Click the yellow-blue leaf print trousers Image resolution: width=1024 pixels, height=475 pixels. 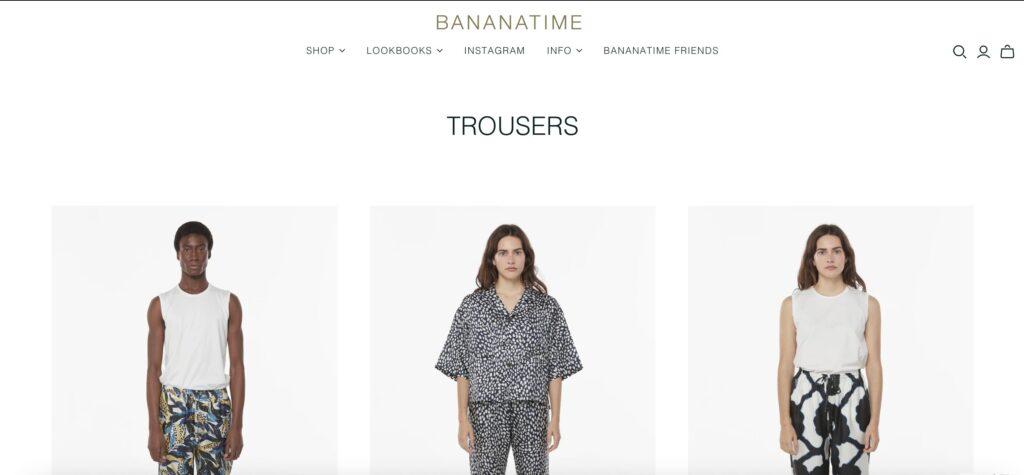click(195, 430)
